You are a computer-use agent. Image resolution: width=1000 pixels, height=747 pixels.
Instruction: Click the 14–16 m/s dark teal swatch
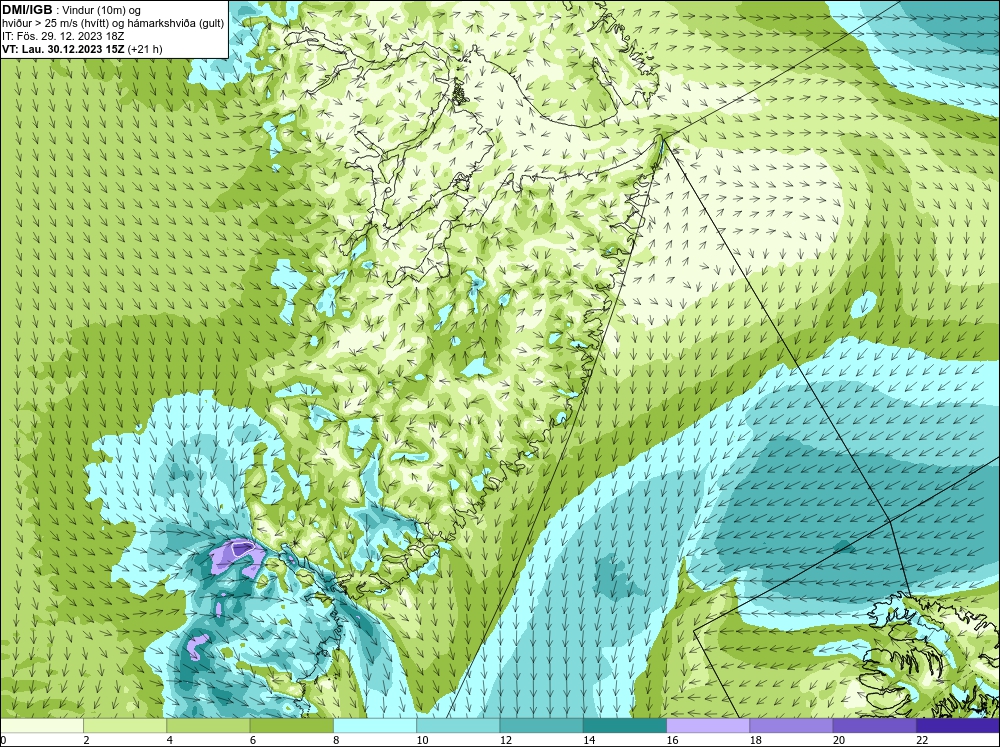click(x=625, y=726)
